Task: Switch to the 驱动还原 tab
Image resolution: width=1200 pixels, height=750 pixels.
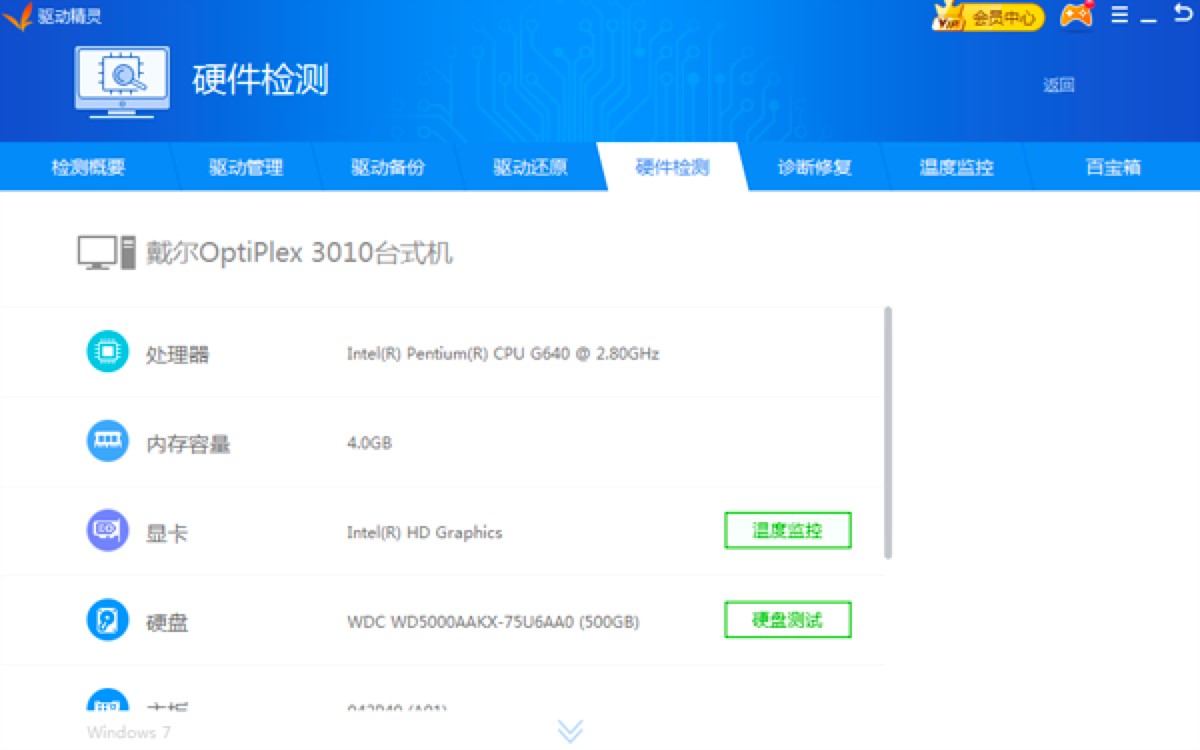Action: (530, 167)
